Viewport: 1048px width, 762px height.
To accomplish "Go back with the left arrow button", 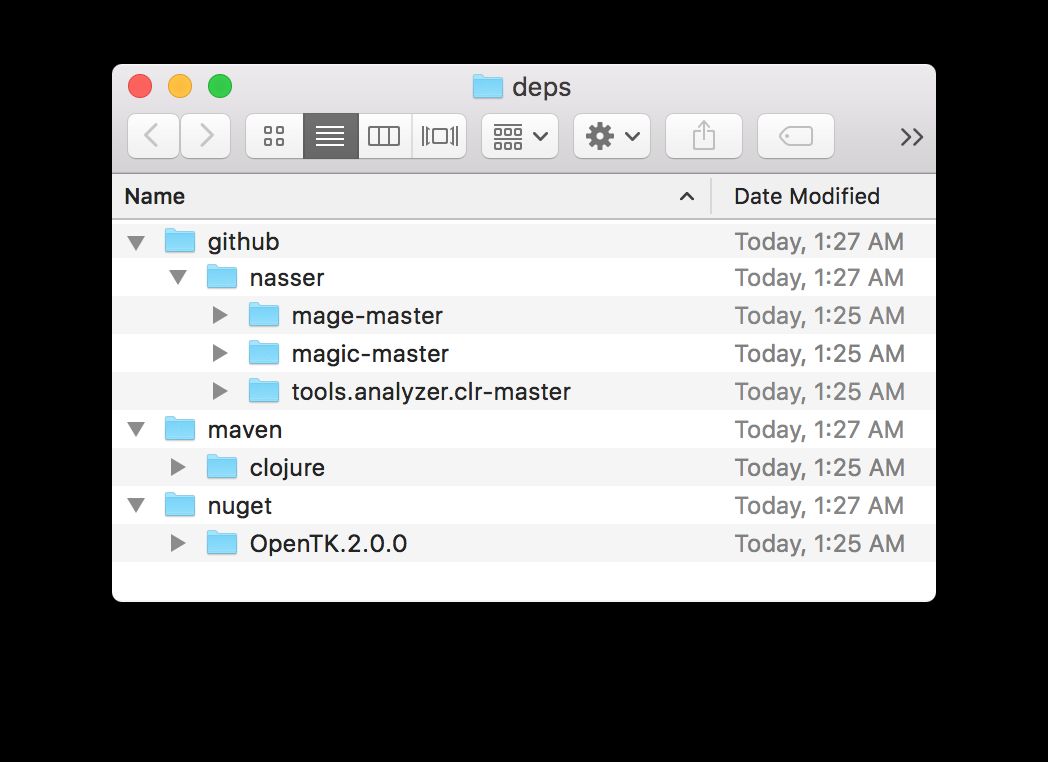I will click(x=153, y=136).
